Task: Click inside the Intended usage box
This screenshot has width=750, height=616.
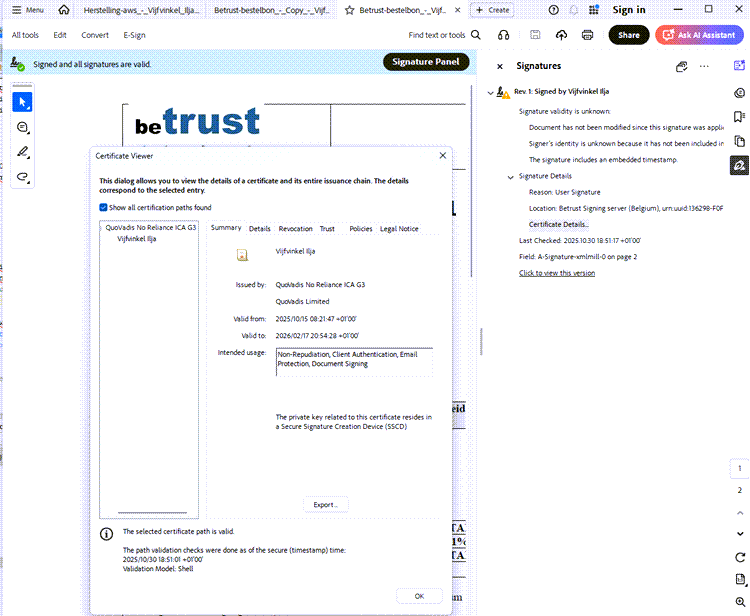Action: pos(354,362)
